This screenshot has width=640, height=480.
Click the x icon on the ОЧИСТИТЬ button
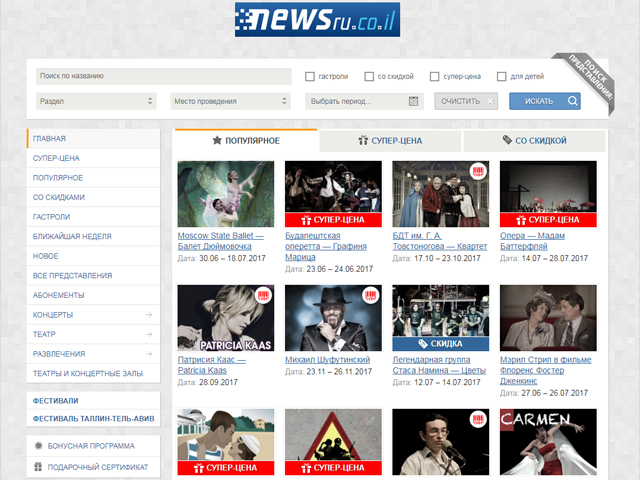[490, 101]
